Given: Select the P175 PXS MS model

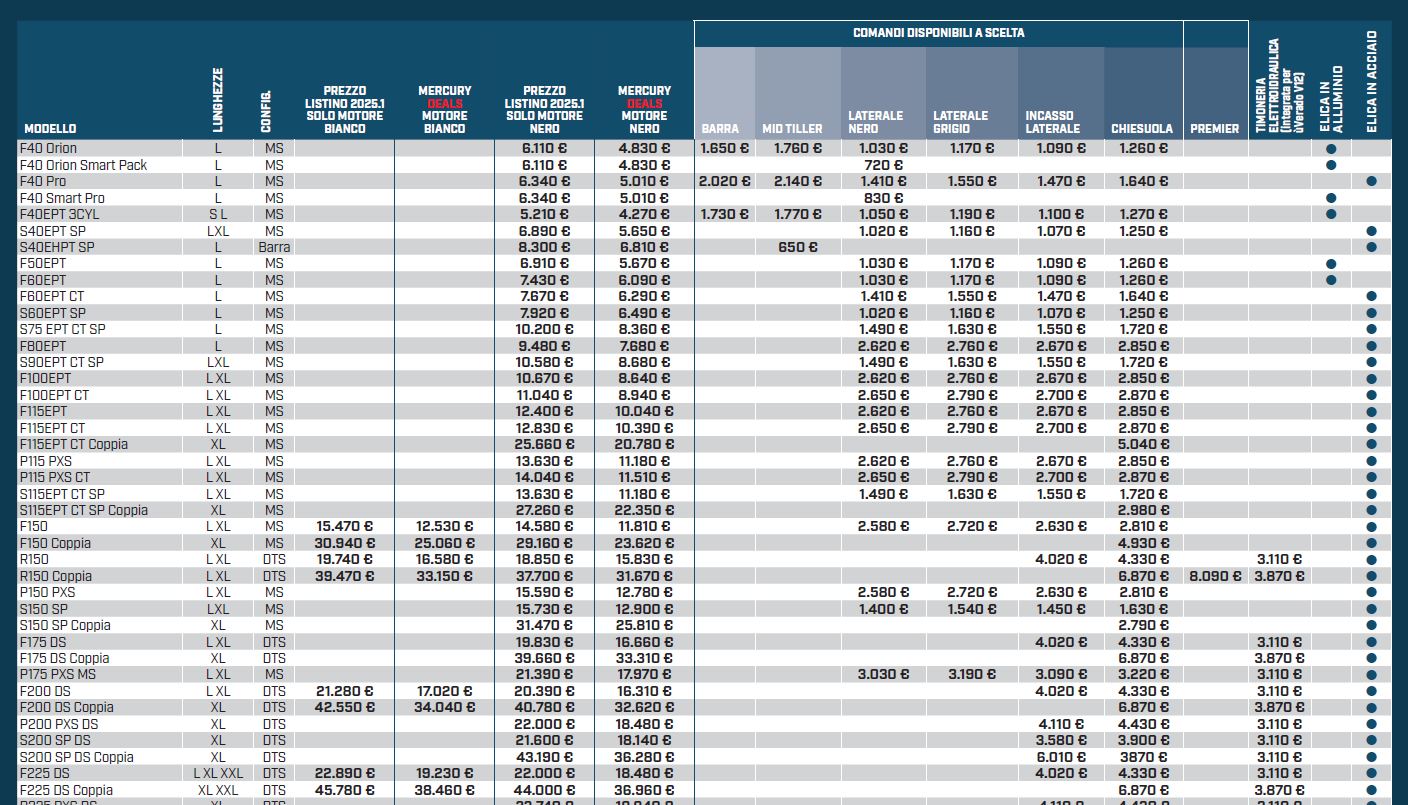Looking at the screenshot, I should (58, 675).
